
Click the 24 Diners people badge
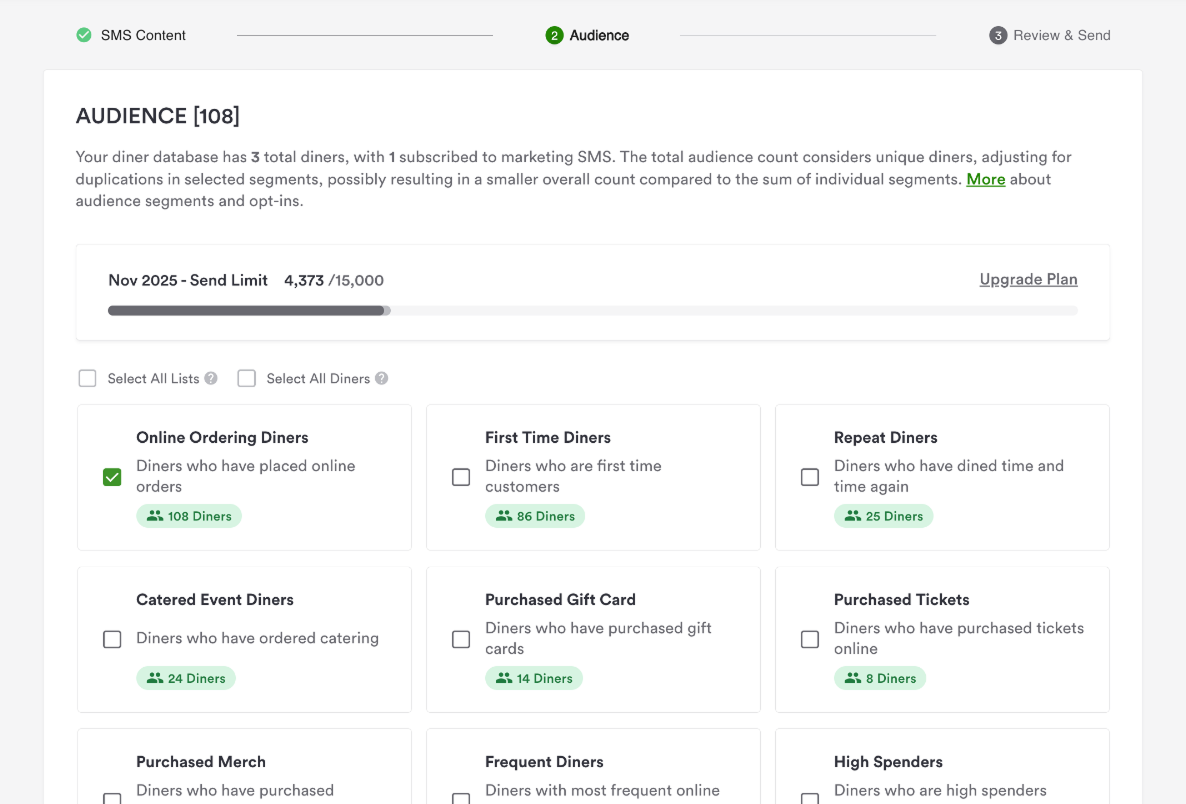tap(186, 678)
